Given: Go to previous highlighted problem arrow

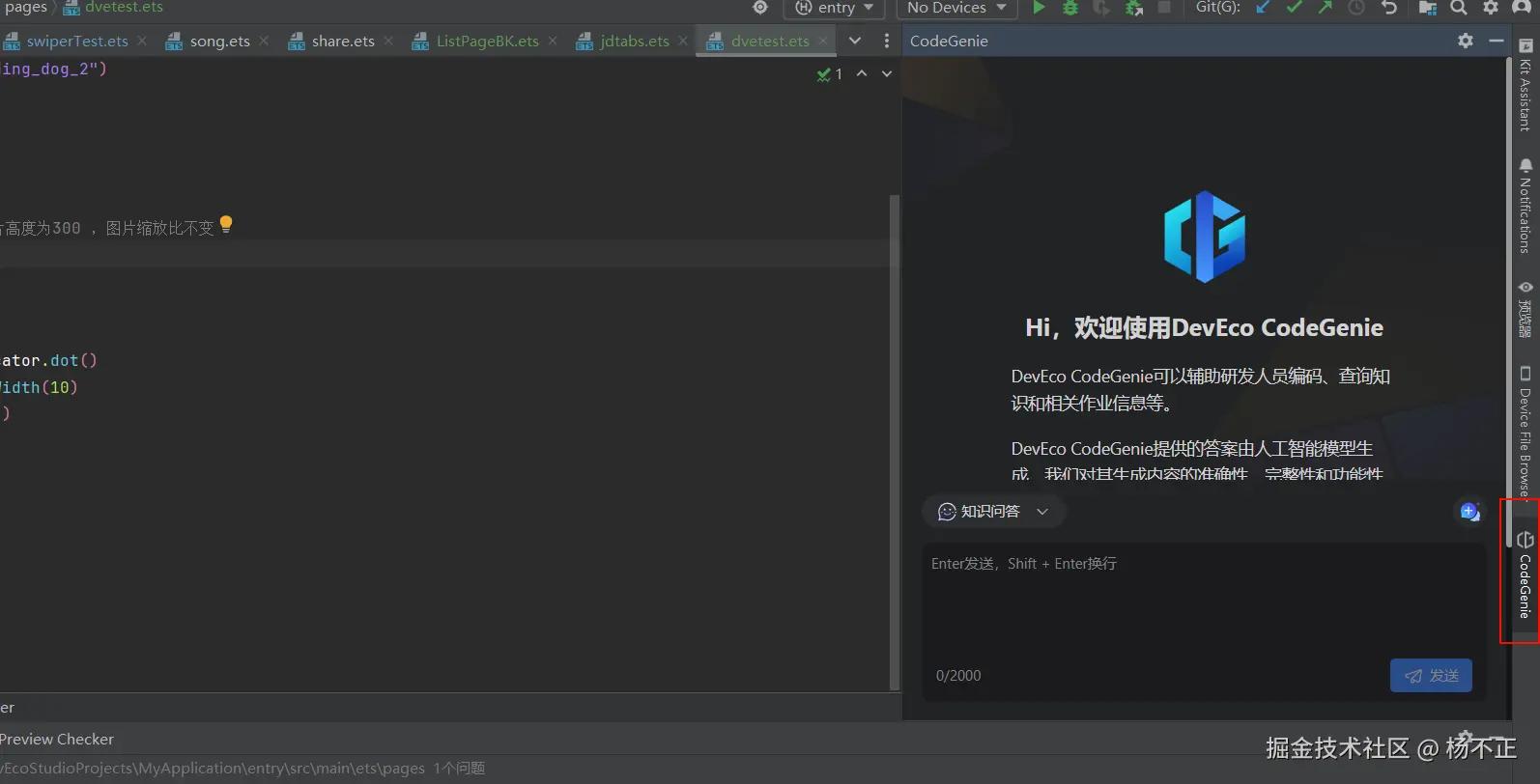Looking at the screenshot, I should 862,73.
